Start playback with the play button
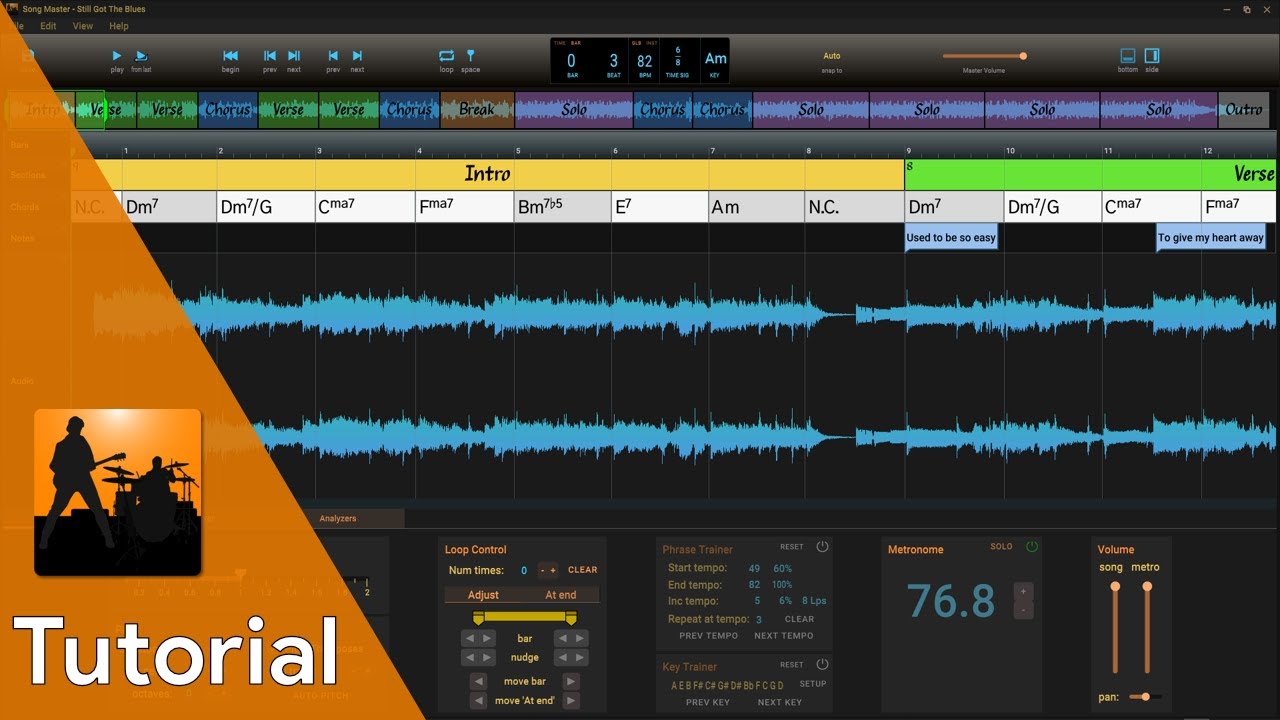The height and width of the screenshot is (720, 1280). click(x=117, y=56)
